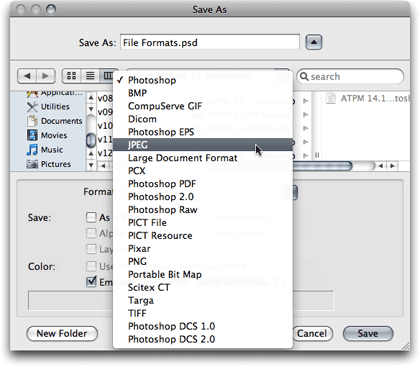Choose Large Document Format

pos(203,158)
